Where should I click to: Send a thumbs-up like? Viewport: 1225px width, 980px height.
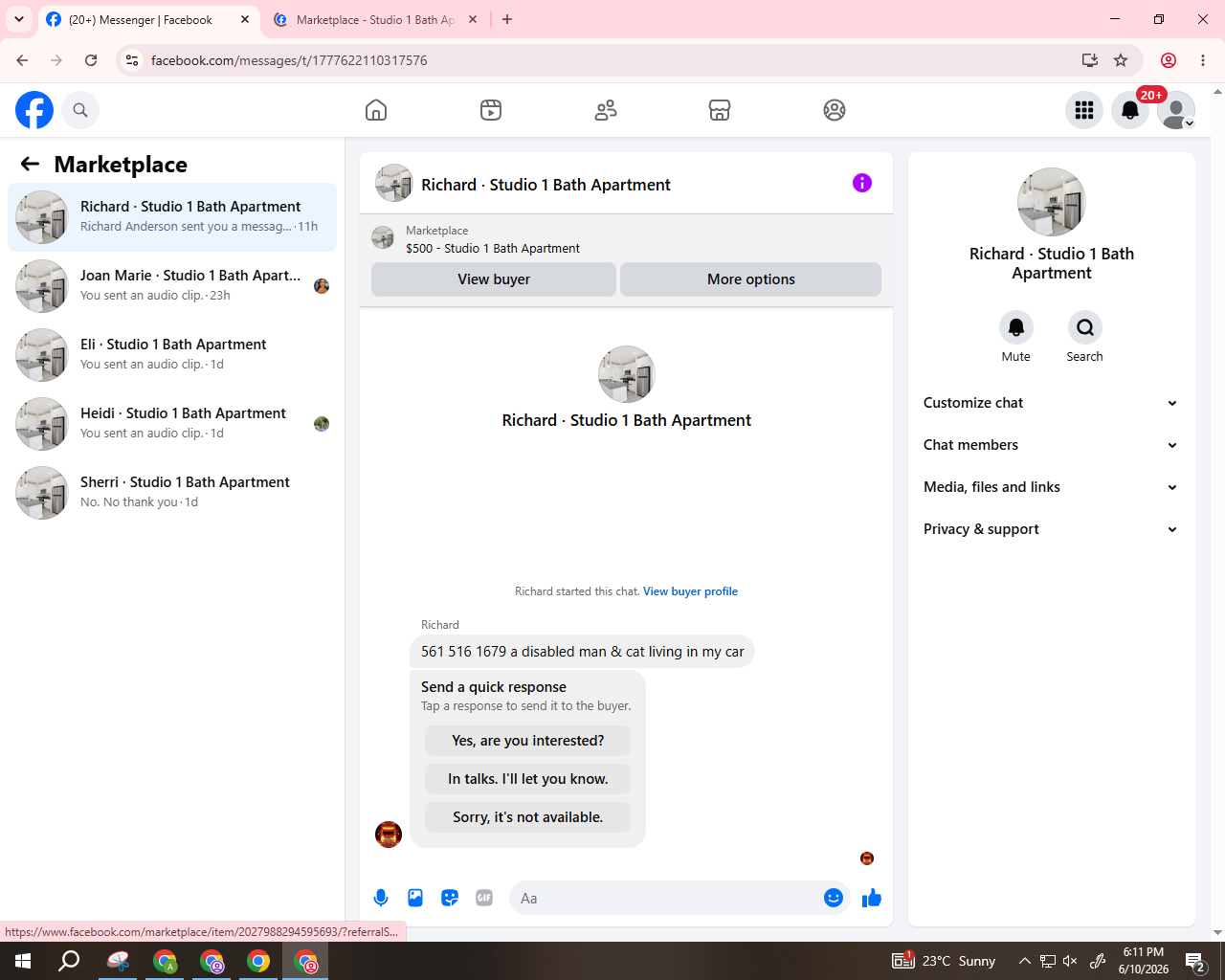click(x=872, y=898)
